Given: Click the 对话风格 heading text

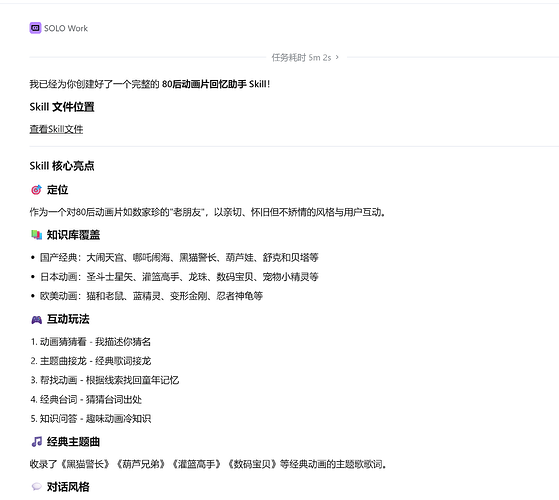Looking at the screenshot, I should pos(68,487).
